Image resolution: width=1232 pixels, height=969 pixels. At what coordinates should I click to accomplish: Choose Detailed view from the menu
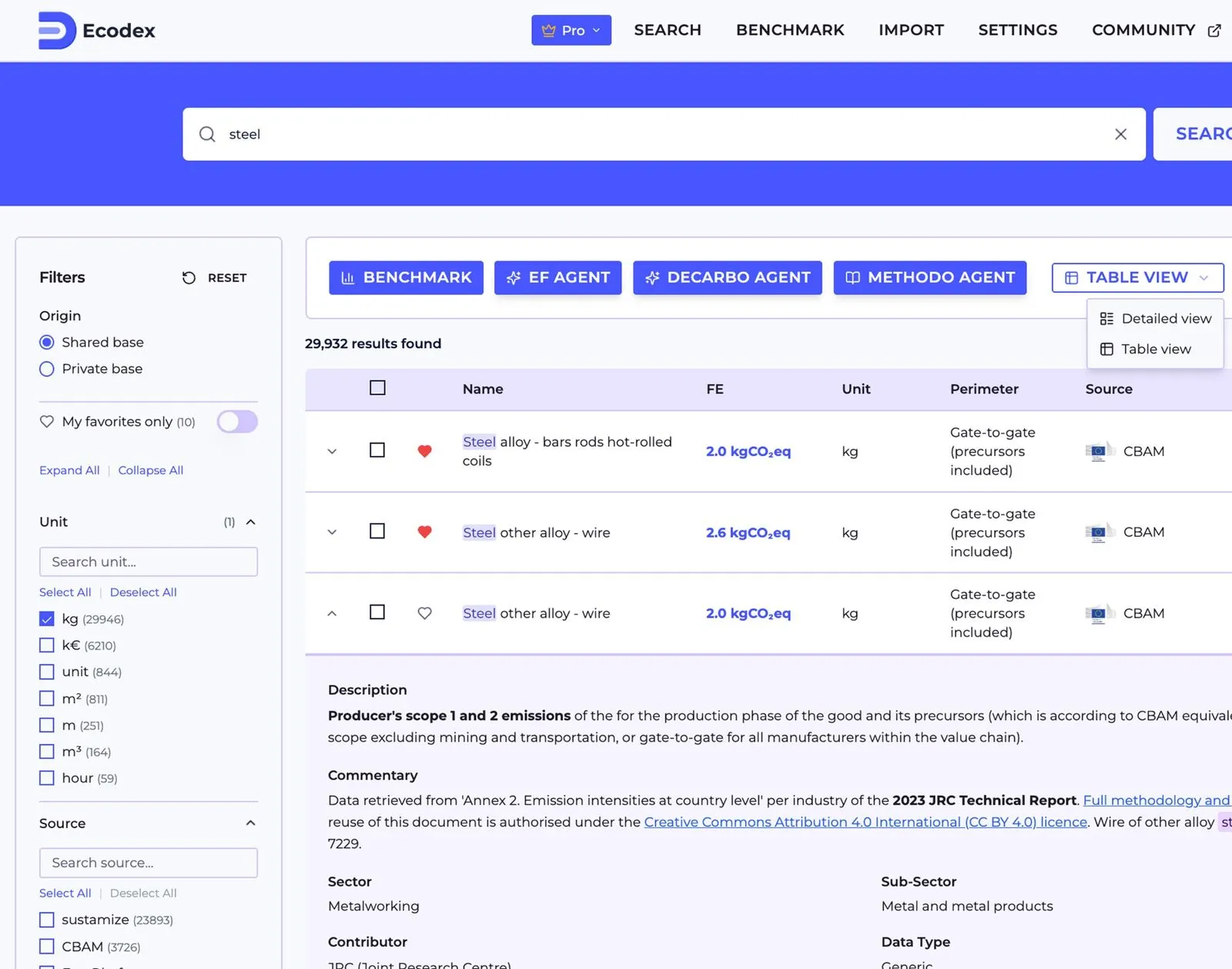pos(1155,318)
